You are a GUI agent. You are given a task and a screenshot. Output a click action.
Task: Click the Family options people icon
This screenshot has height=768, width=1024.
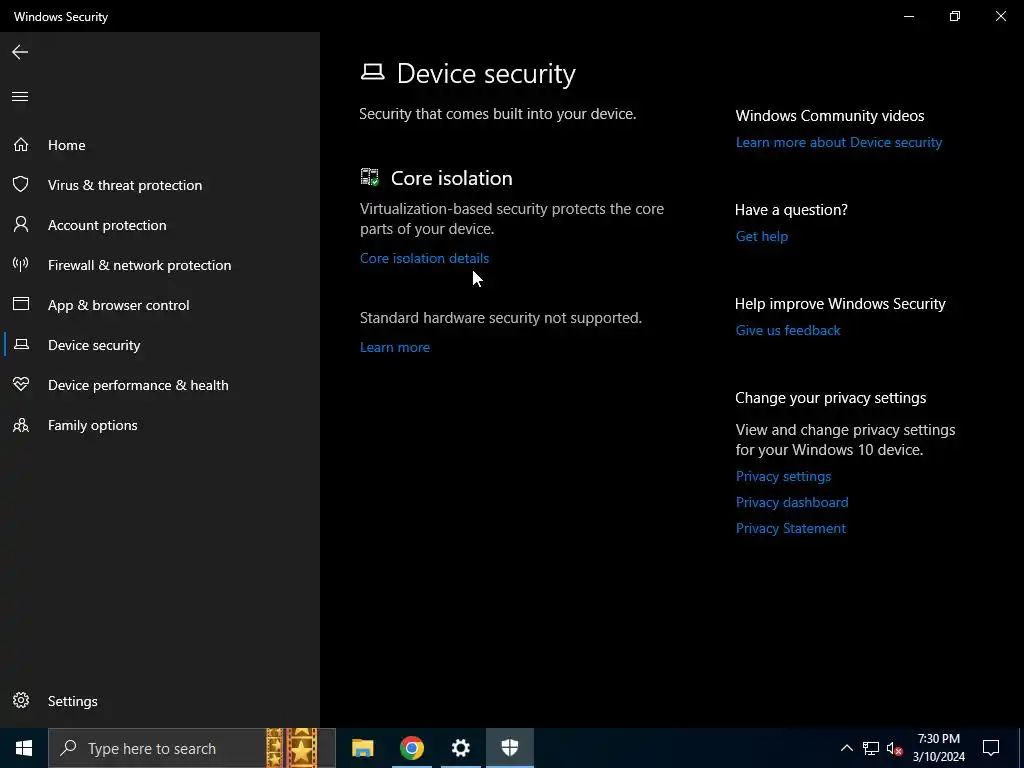pyautogui.click(x=20, y=425)
